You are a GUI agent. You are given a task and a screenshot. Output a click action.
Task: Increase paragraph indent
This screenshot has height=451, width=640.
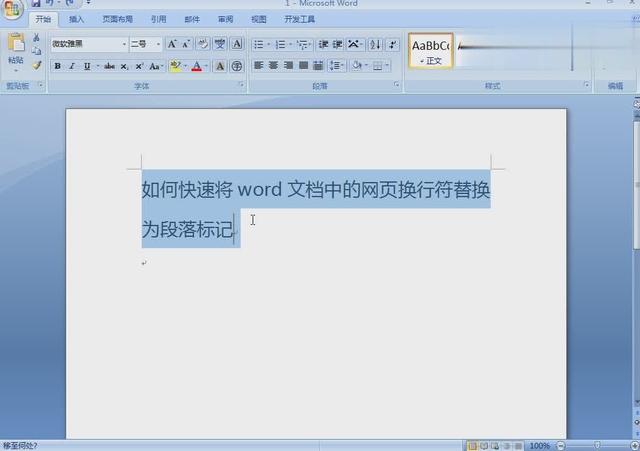tap(337, 44)
